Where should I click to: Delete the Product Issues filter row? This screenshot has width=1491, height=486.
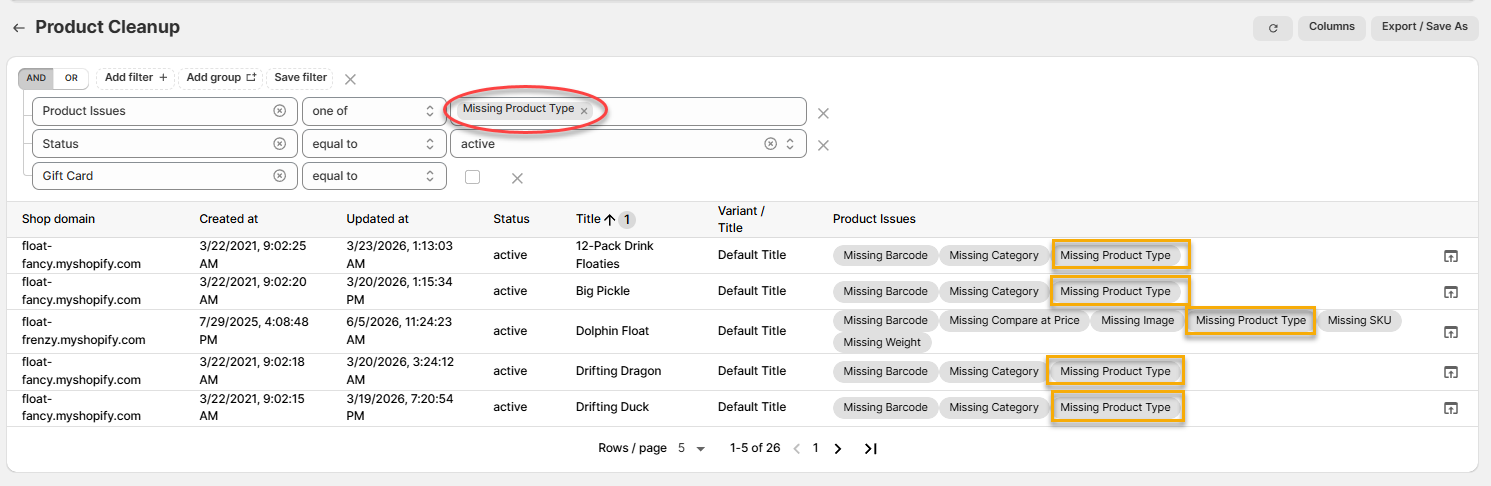(823, 113)
